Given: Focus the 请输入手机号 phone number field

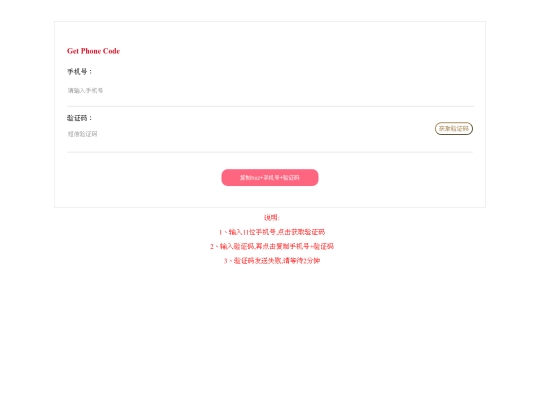Looking at the screenshot, I should point(270,91).
